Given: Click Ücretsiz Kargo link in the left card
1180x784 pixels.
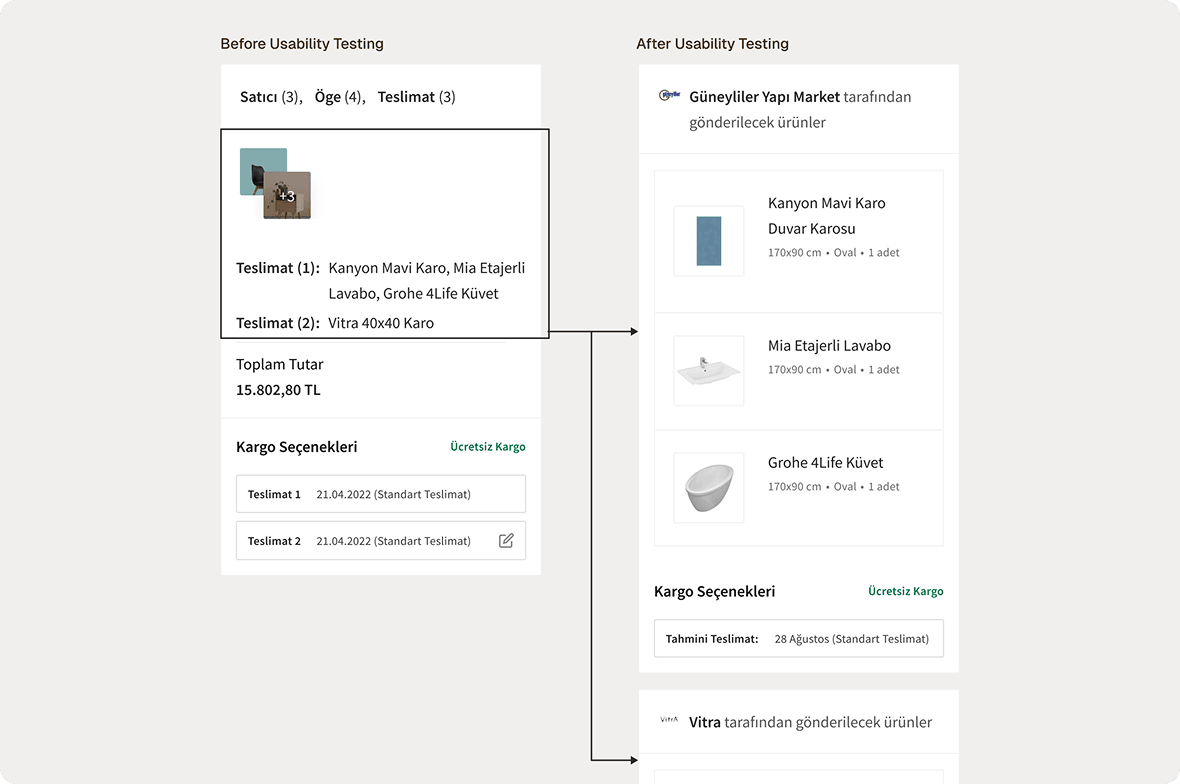Looking at the screenshot, I should [x=488, y=446].
